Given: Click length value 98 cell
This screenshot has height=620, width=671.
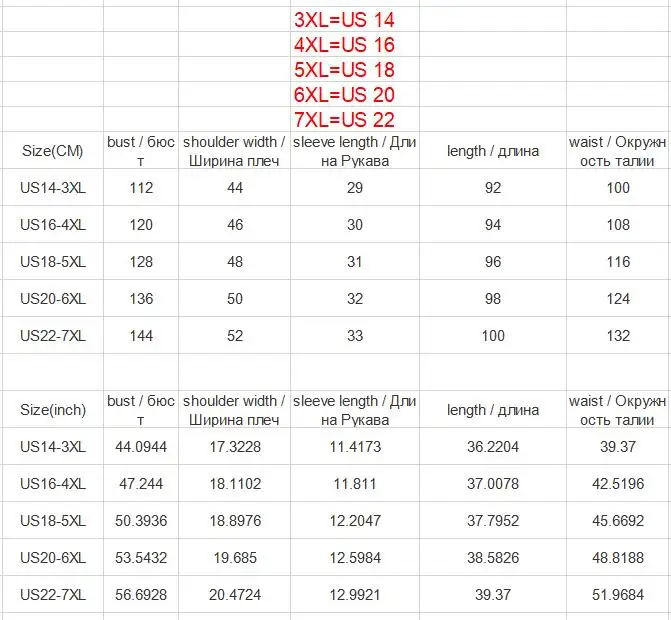Looking at the screenshot, I should pos(493,299).
